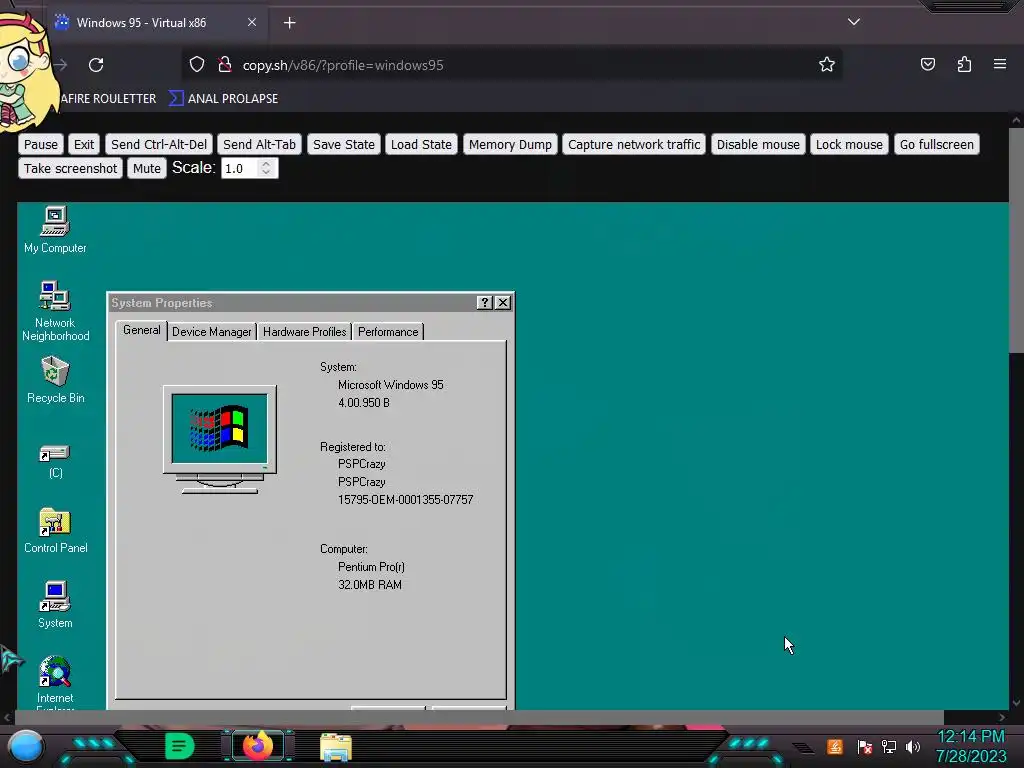Click the Load State button
The image size is (1024, 768).
click(421, 144)
